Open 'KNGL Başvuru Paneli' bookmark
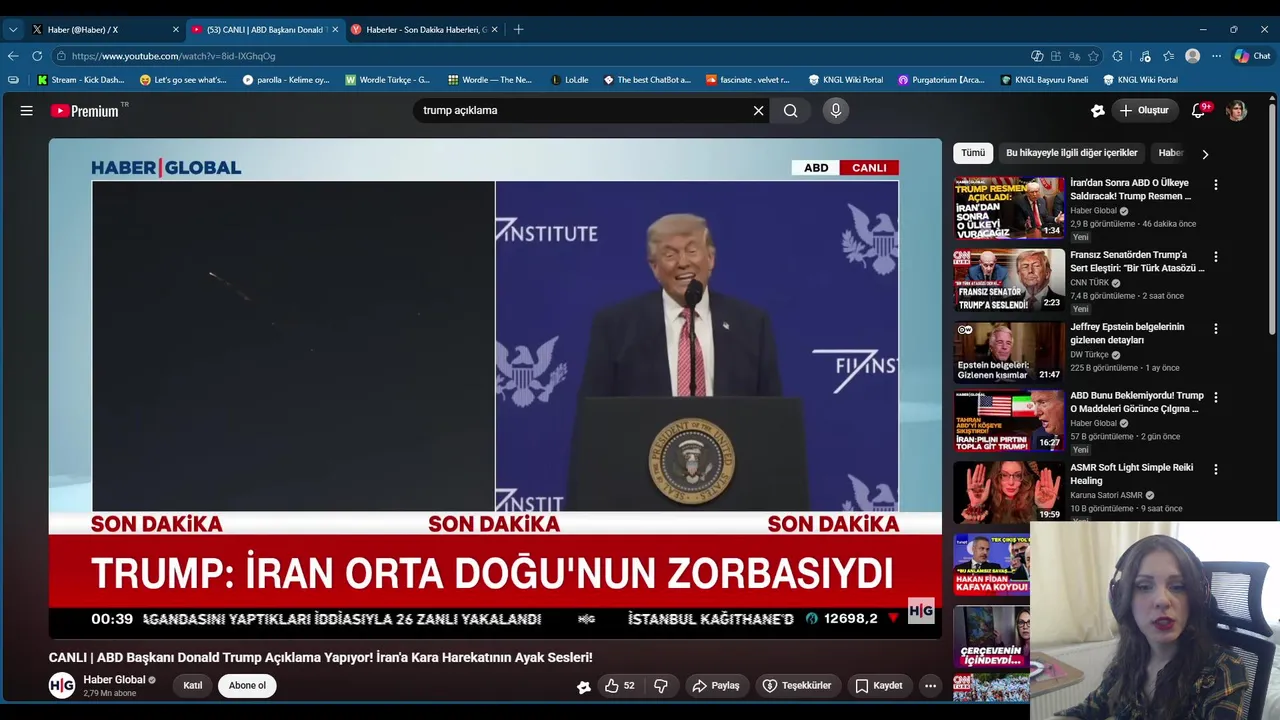Image resolution: width=1280 pixels, height=720 pixels. [1044, 80]
